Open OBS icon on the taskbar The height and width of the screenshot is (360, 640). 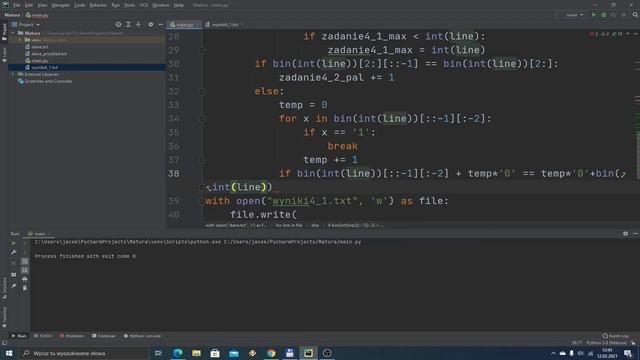[327, 353]
